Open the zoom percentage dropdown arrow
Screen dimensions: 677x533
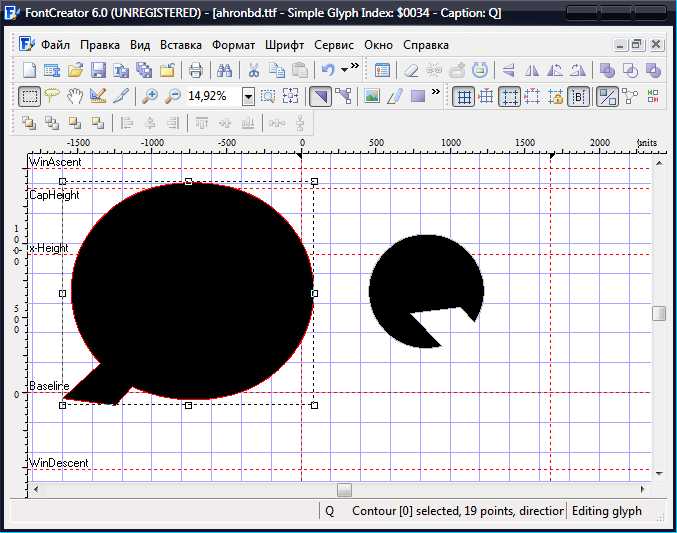coord(248,96)
